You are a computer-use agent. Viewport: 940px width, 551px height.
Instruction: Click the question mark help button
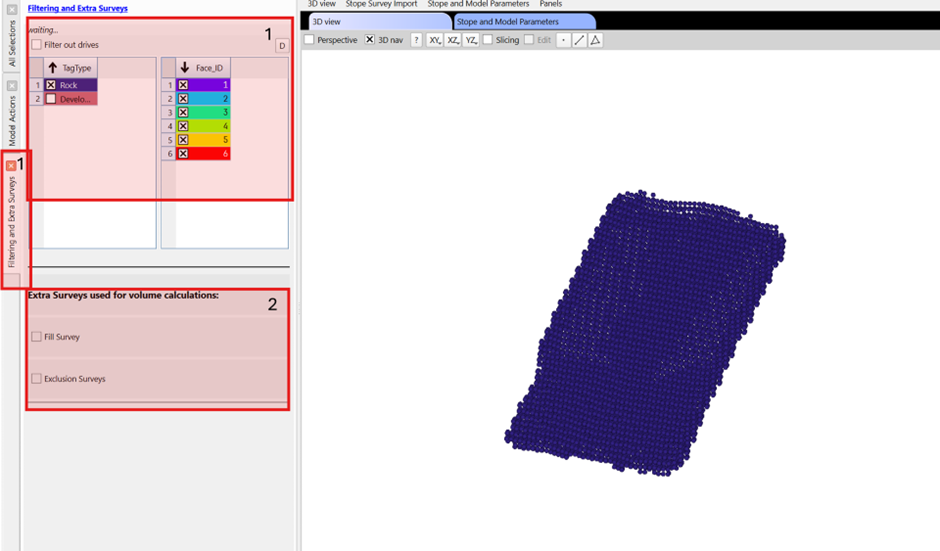pos(416,40)
